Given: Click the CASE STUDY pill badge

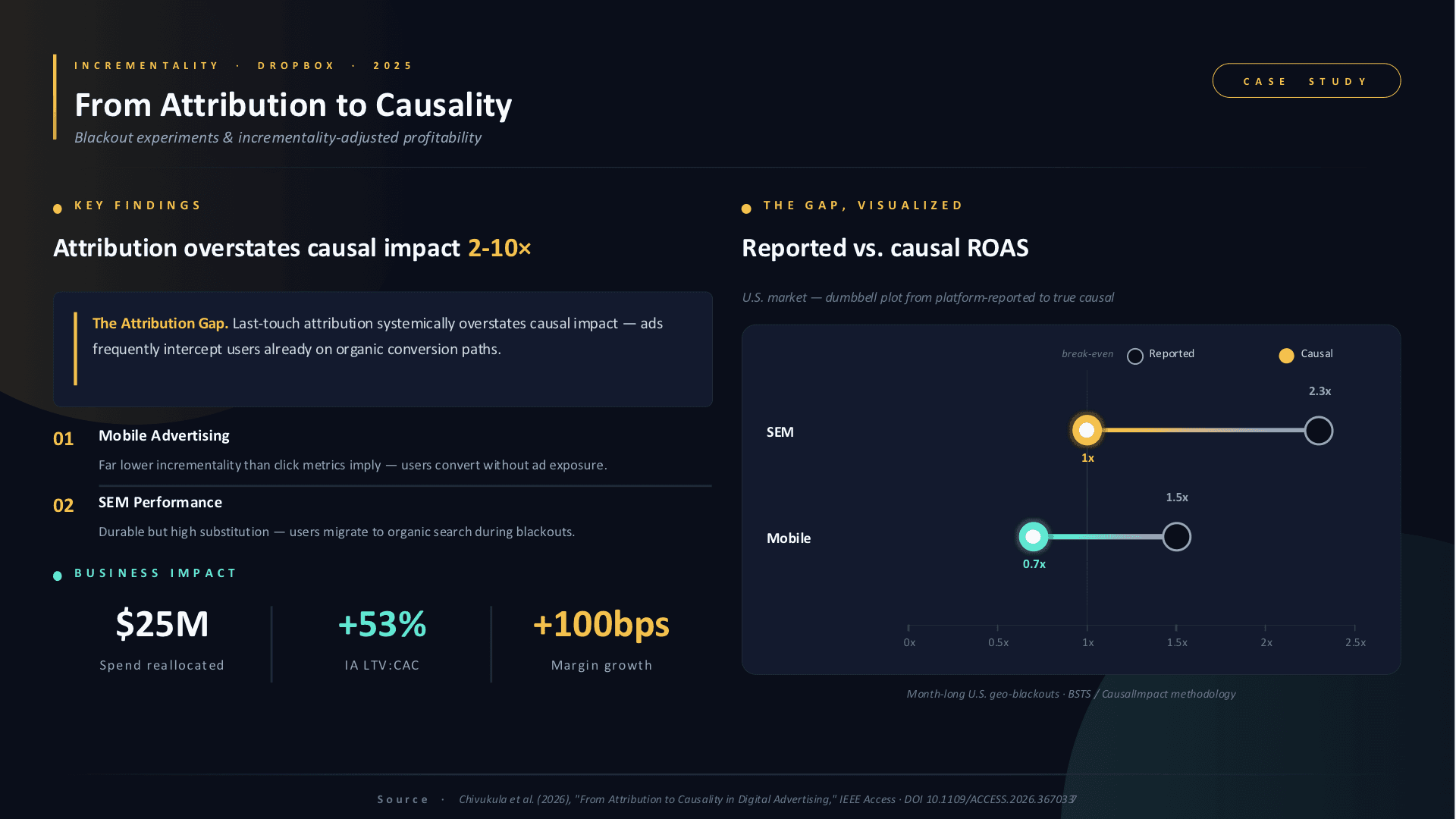Looking at the screenshot, I should [1306, 80].
